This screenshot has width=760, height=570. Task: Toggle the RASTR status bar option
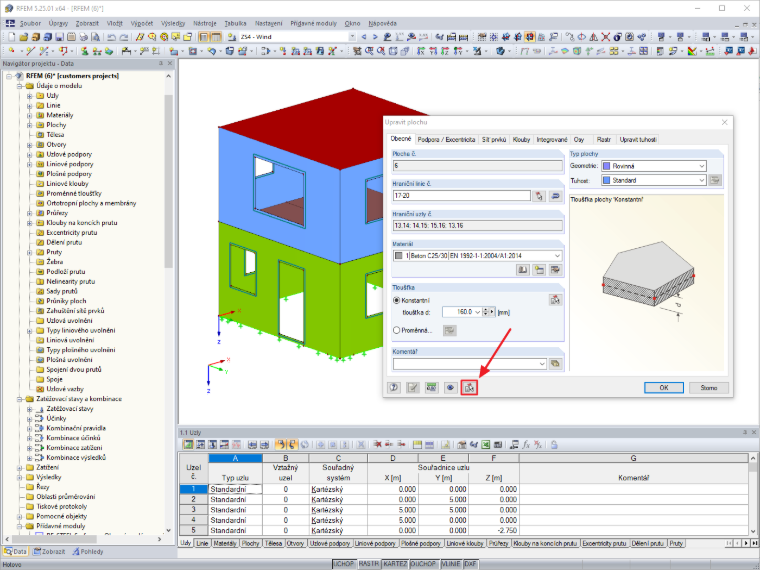369,564
